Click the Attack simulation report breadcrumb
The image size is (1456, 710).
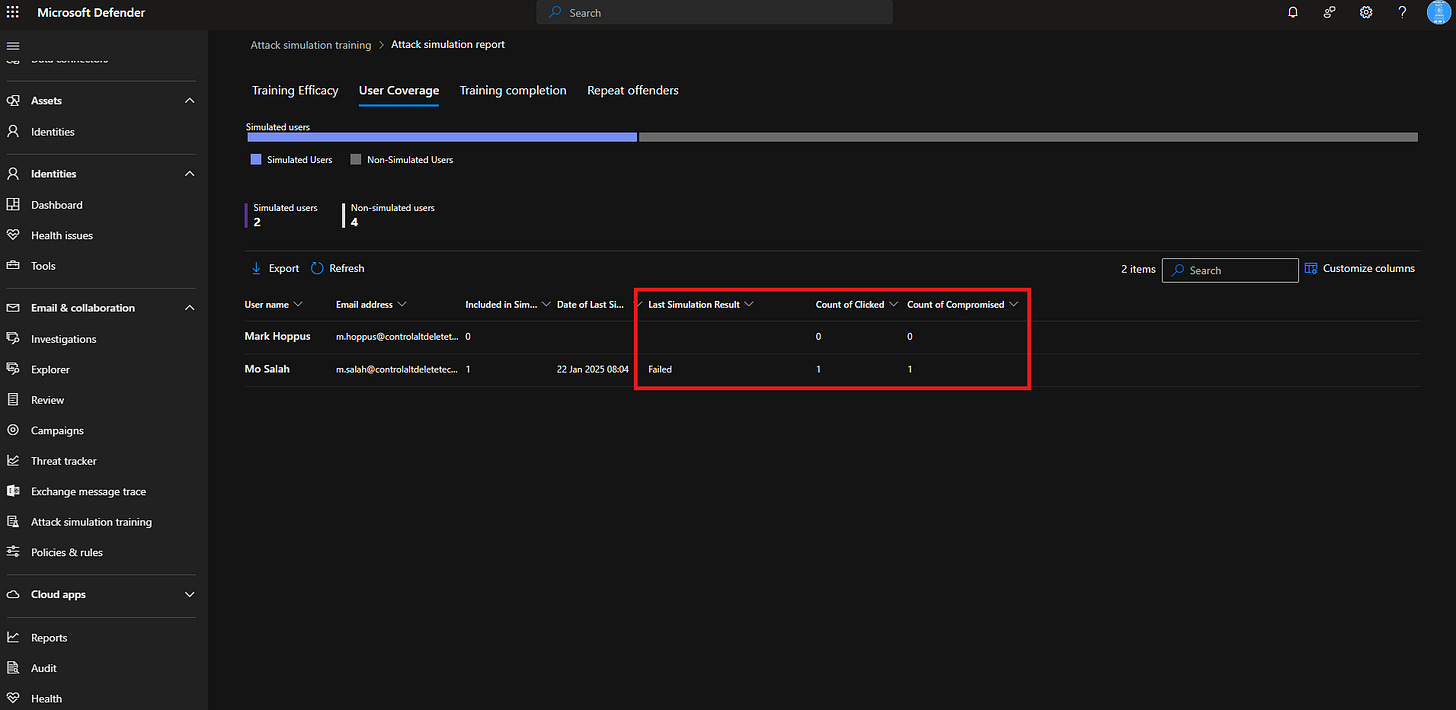tap(448, 45)
